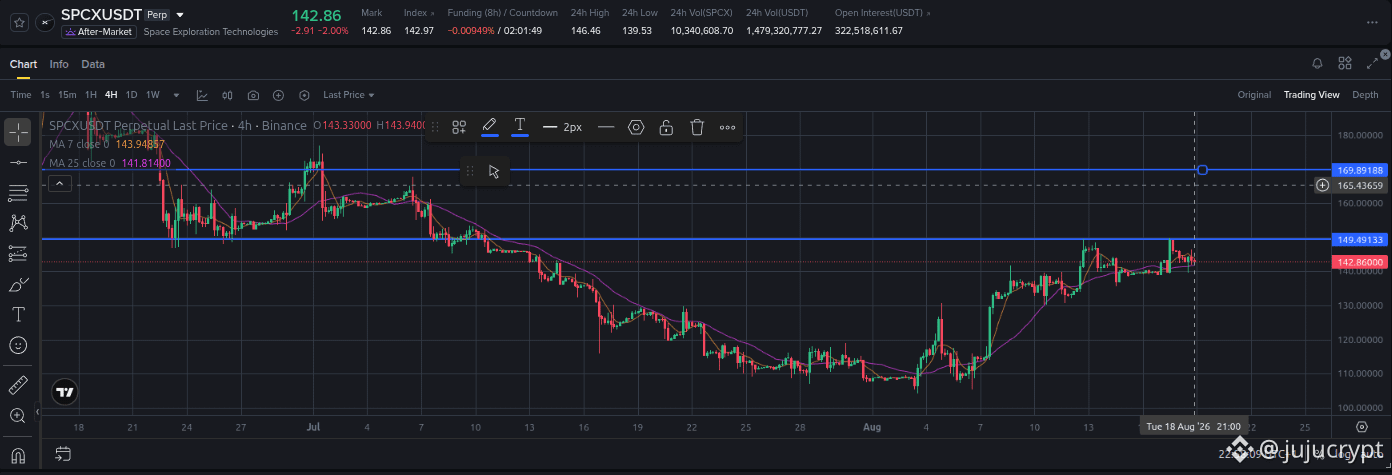Click the Perp tag next to symbol

click(157, 15)
